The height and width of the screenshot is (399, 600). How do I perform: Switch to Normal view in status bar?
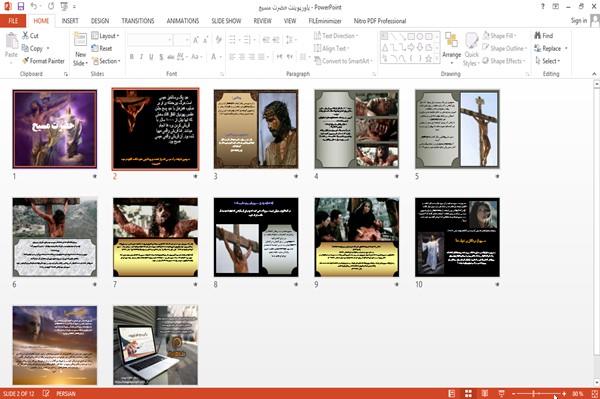pos(452,394)
